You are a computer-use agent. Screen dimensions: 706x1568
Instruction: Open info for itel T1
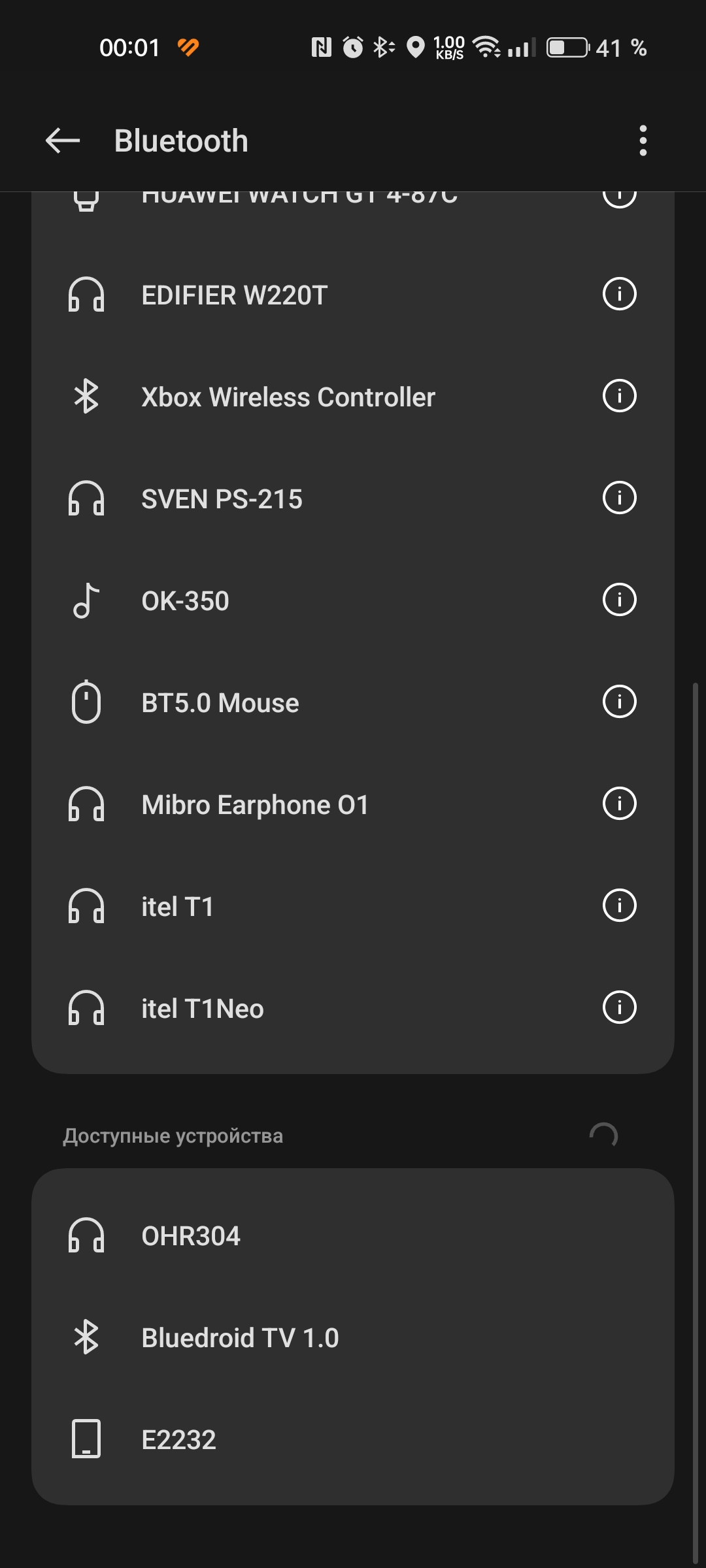(x=619, y=906)
